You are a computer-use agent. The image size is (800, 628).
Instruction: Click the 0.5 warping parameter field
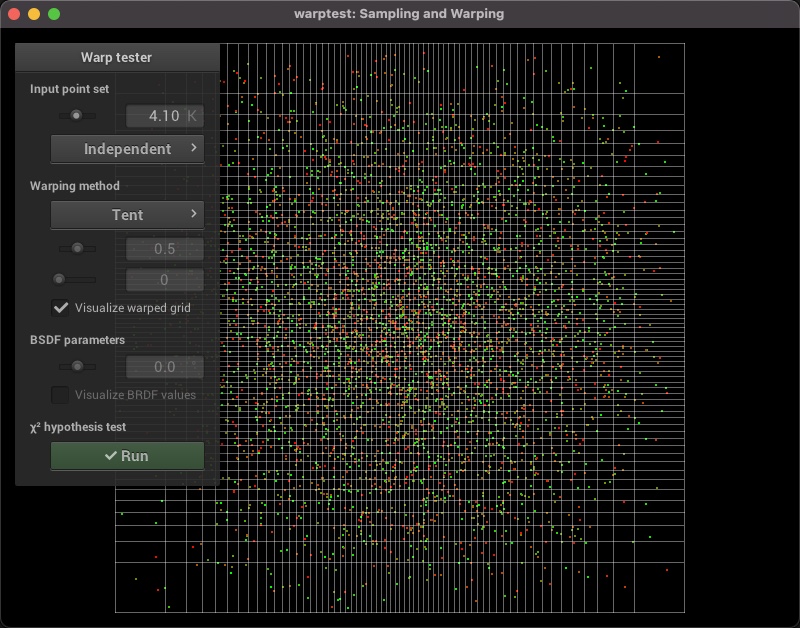[164, 249]
